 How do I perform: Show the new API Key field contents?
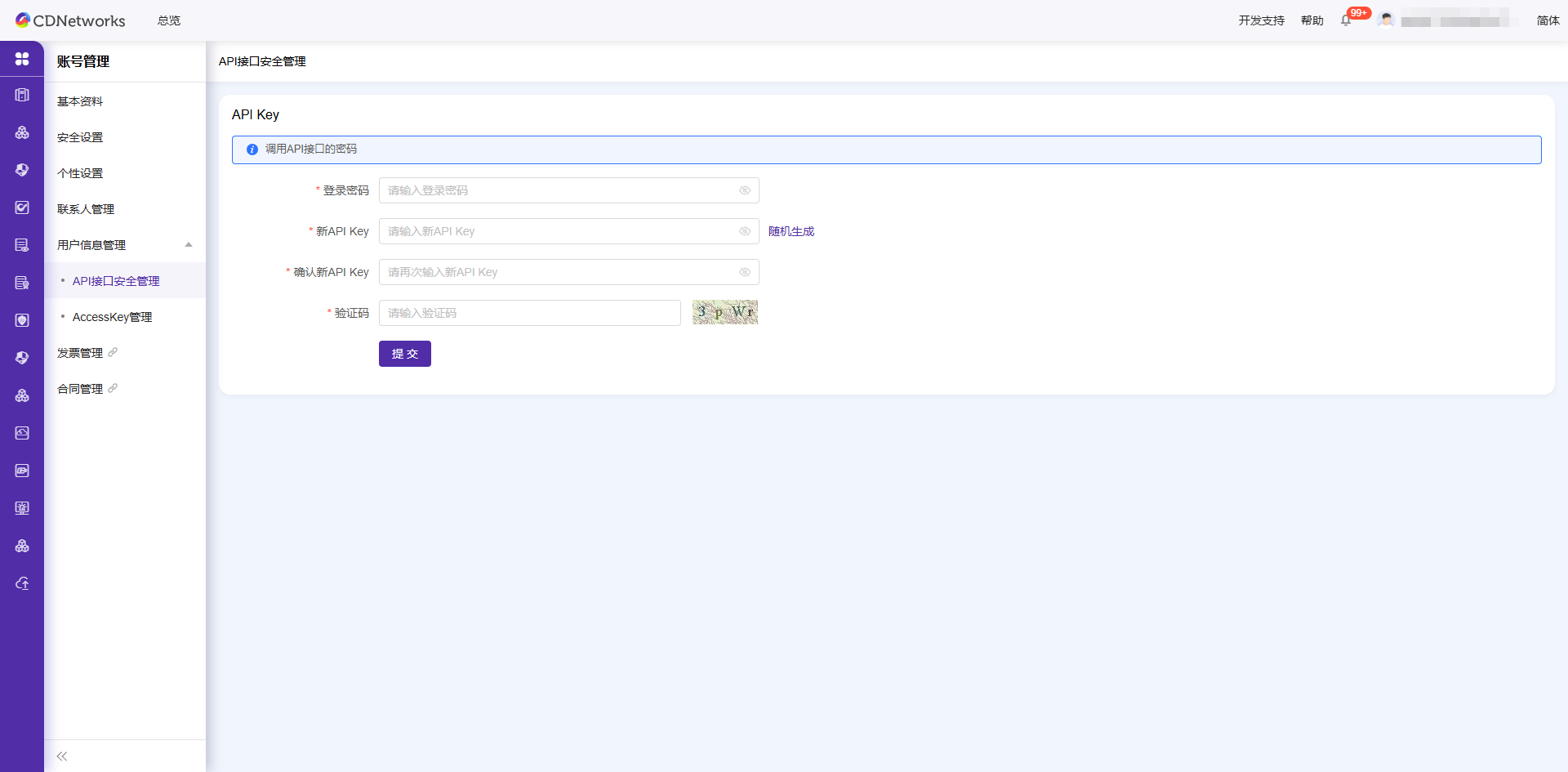point(745,231)
